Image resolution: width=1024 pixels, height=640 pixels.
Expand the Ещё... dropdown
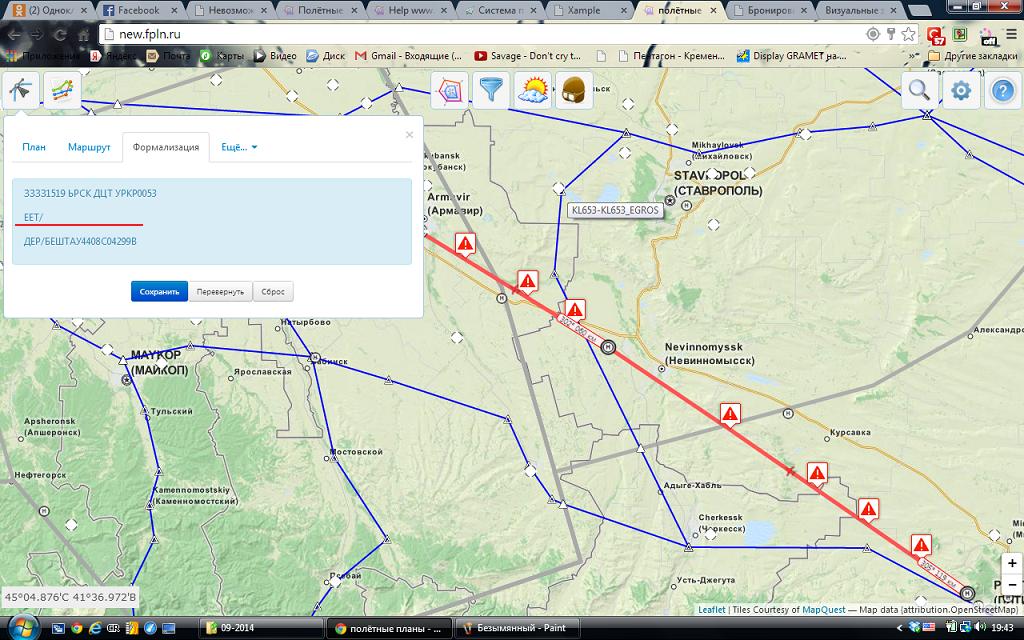coord(239,147)
